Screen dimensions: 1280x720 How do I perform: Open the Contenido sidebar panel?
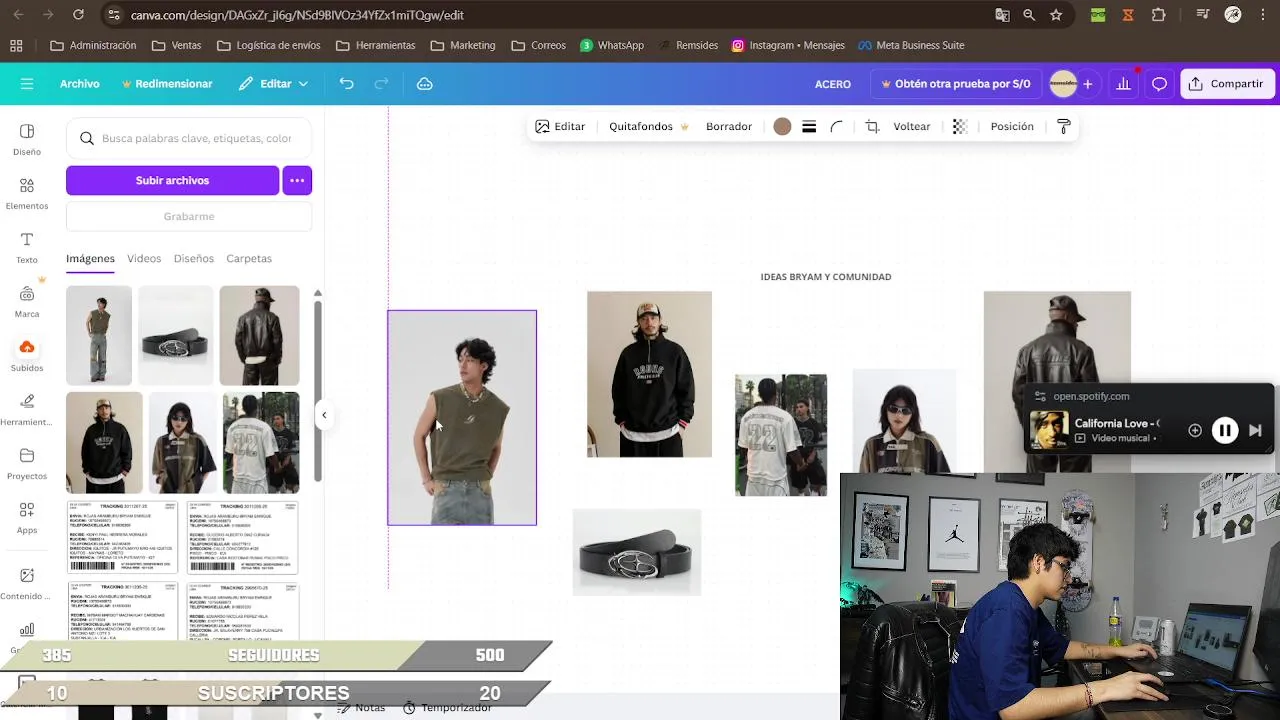click(27, 584)
